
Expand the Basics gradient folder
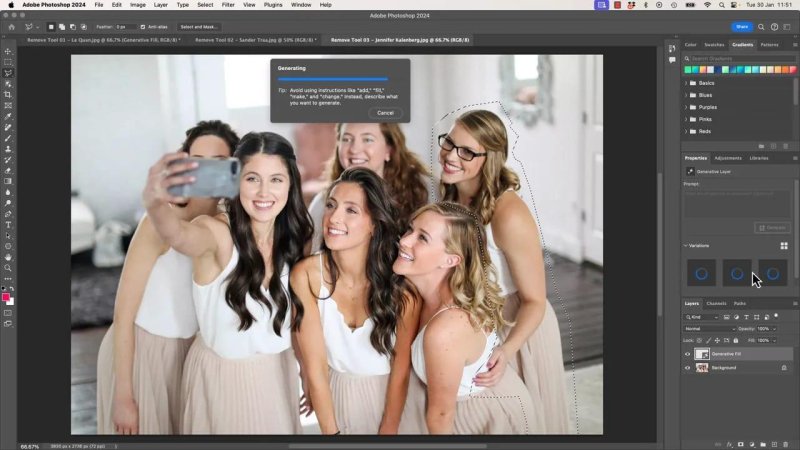tap(686, 83)
